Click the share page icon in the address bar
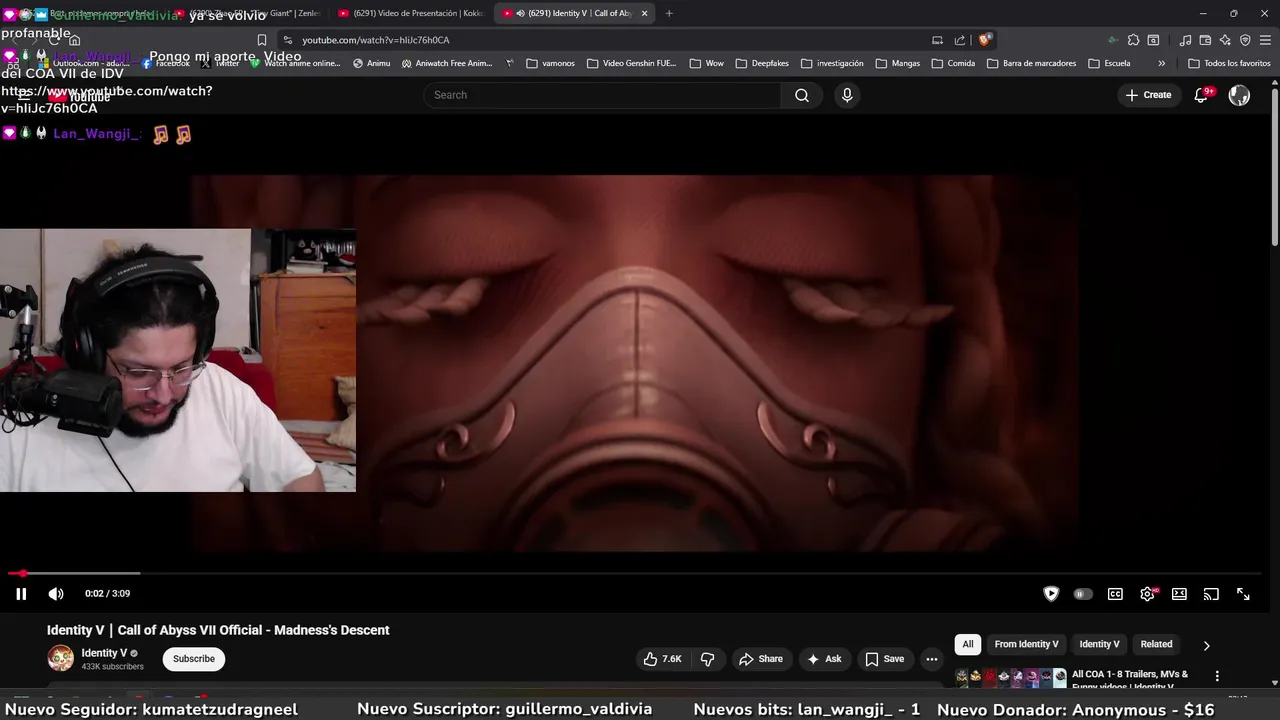1280x720 pixels. click(x=960, y=40)
